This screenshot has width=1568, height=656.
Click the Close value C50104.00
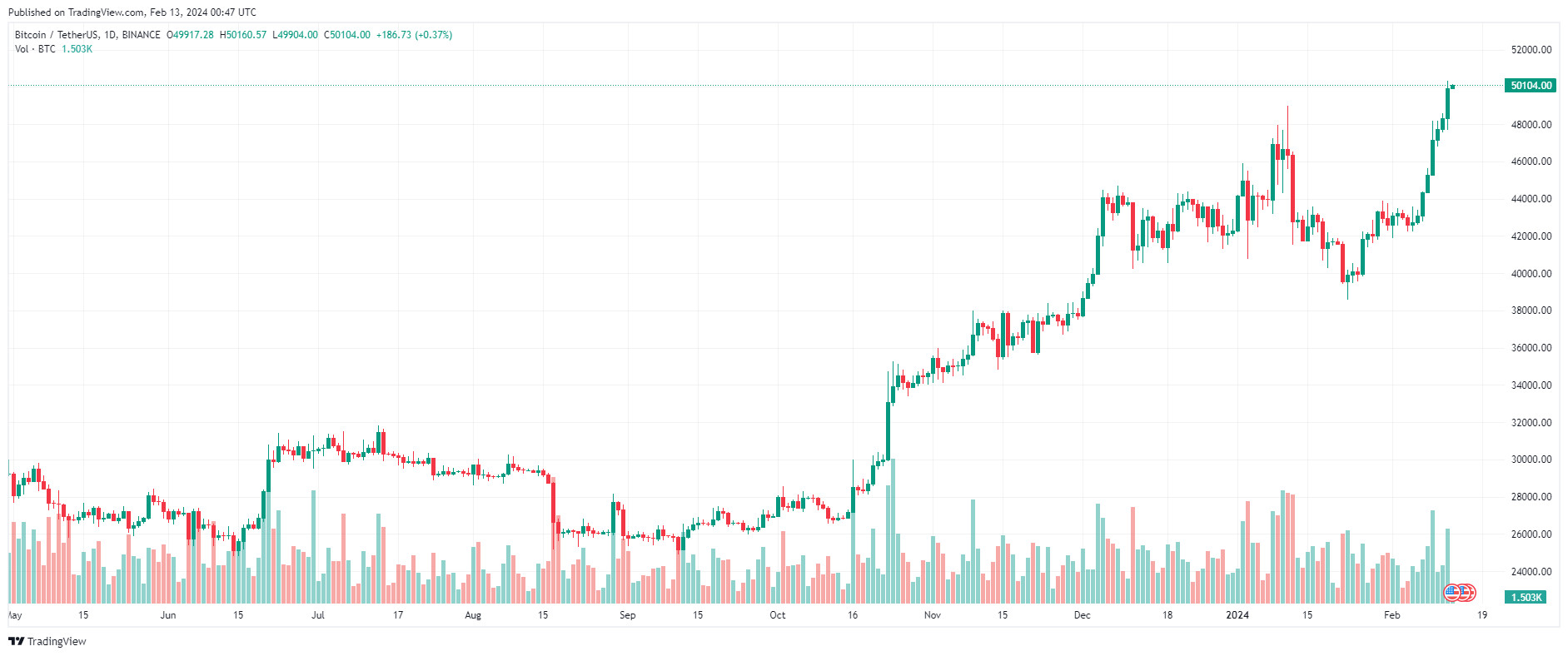coord(346,35)
